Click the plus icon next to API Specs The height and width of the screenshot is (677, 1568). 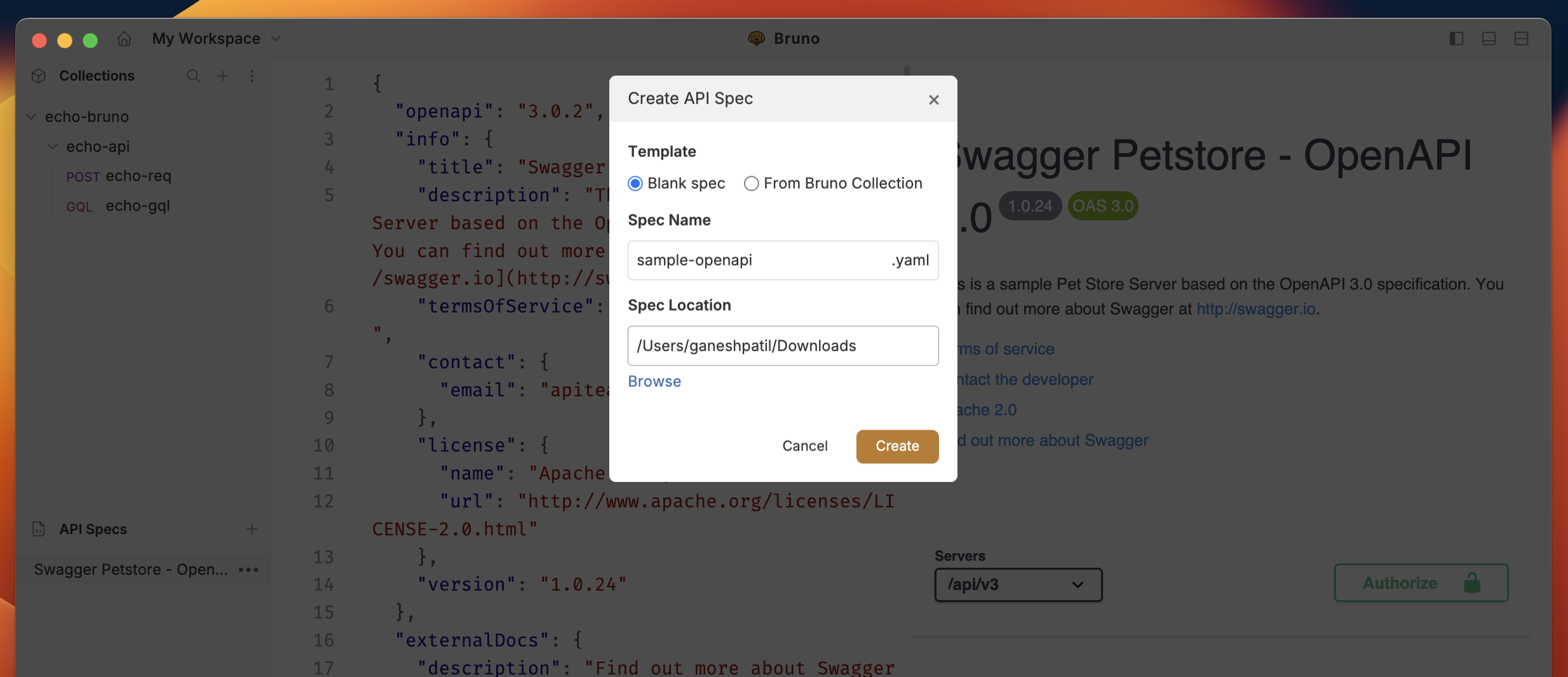tap(252, 528)
